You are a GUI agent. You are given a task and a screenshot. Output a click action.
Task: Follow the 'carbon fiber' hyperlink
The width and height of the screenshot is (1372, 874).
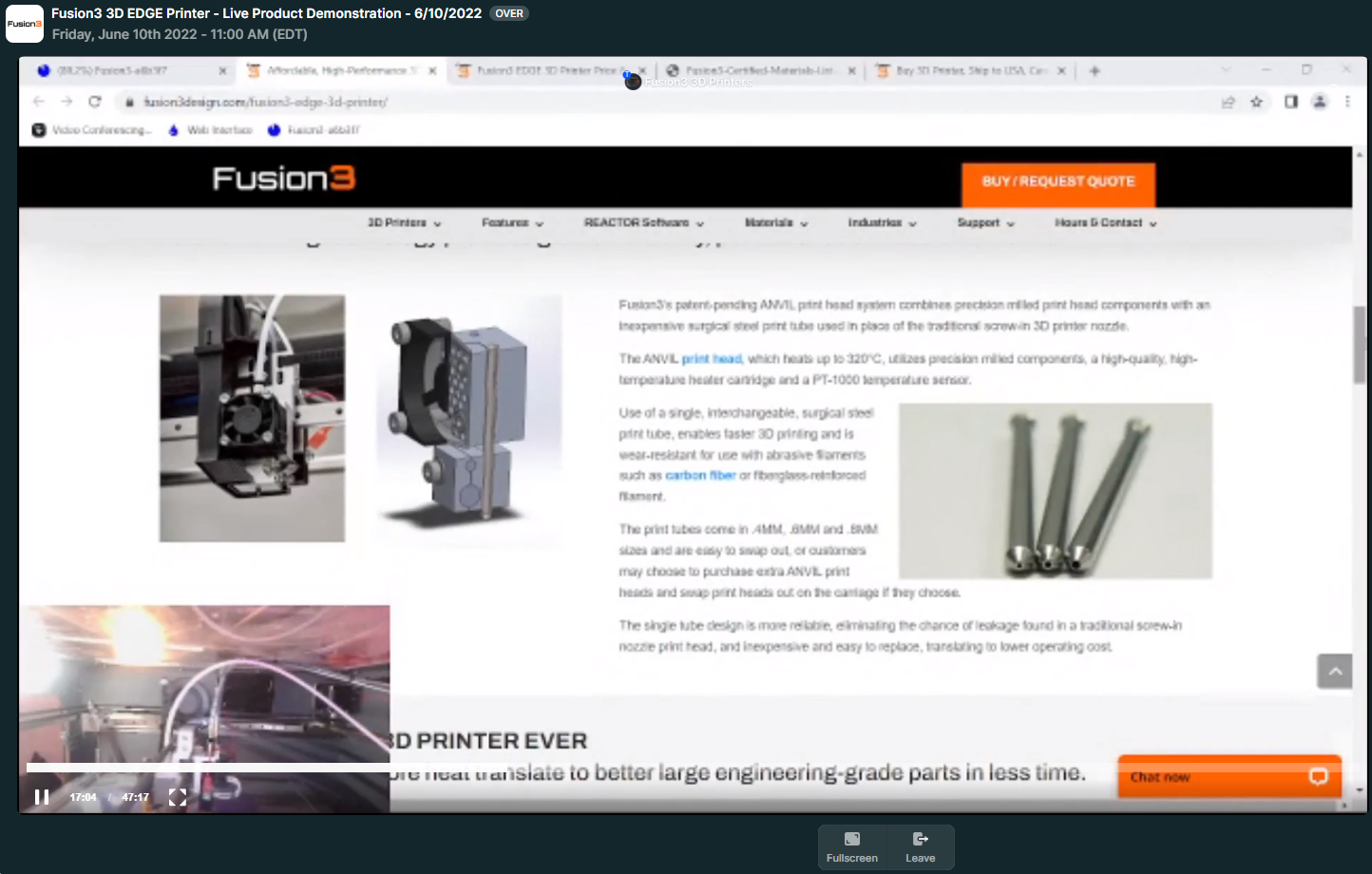(700, 475)
